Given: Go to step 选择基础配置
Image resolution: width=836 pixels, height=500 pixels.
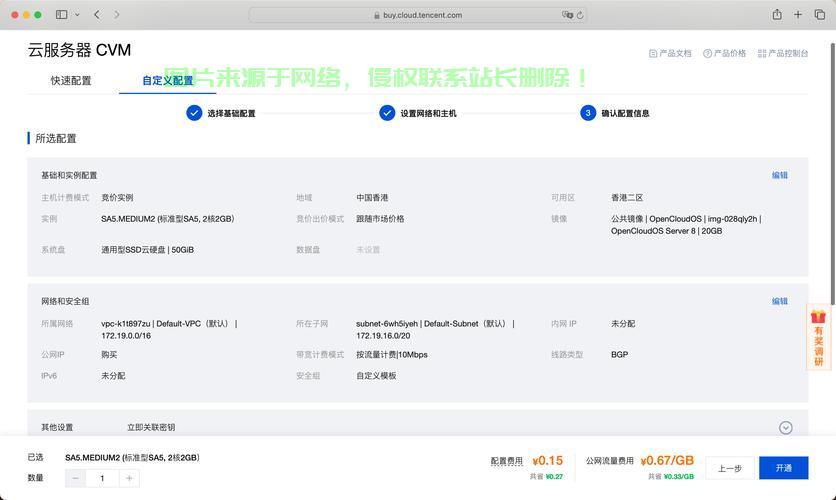Looking at the screenshot, I should (221, 113).
